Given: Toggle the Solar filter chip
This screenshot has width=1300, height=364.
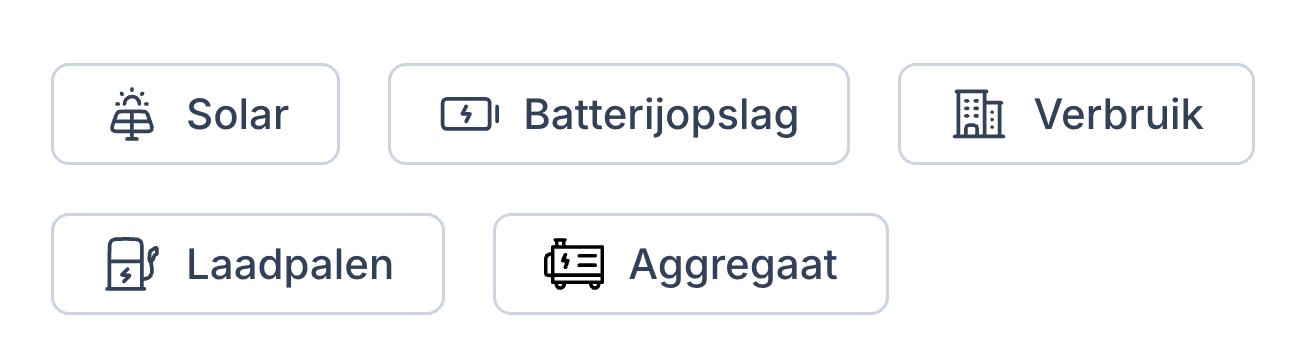Looking at the screenshot, I should tap(196, 114).
